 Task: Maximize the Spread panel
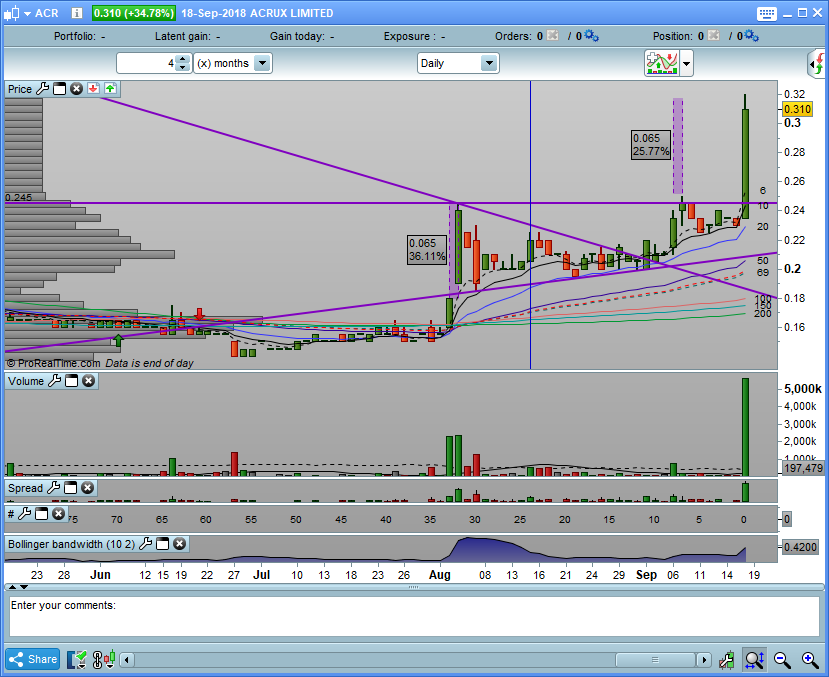[70, 488]
